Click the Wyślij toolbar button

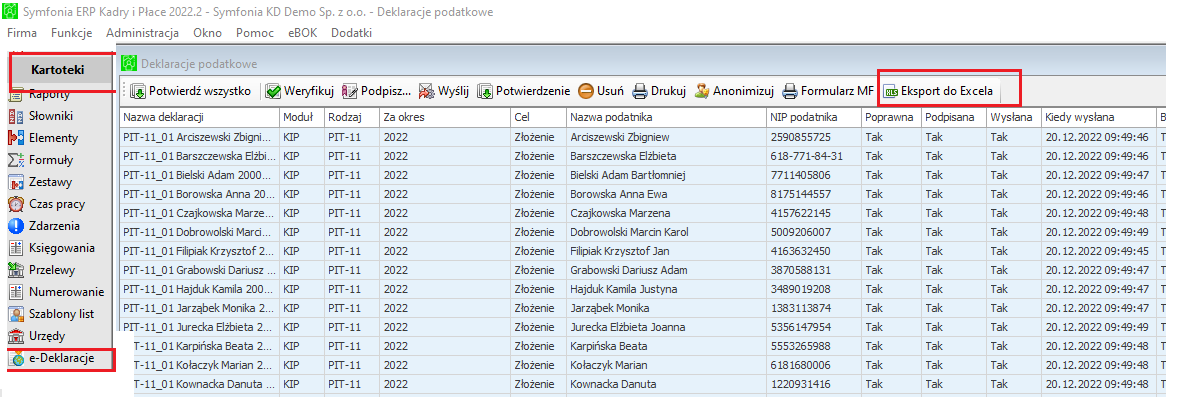click(x=443, y=91)
